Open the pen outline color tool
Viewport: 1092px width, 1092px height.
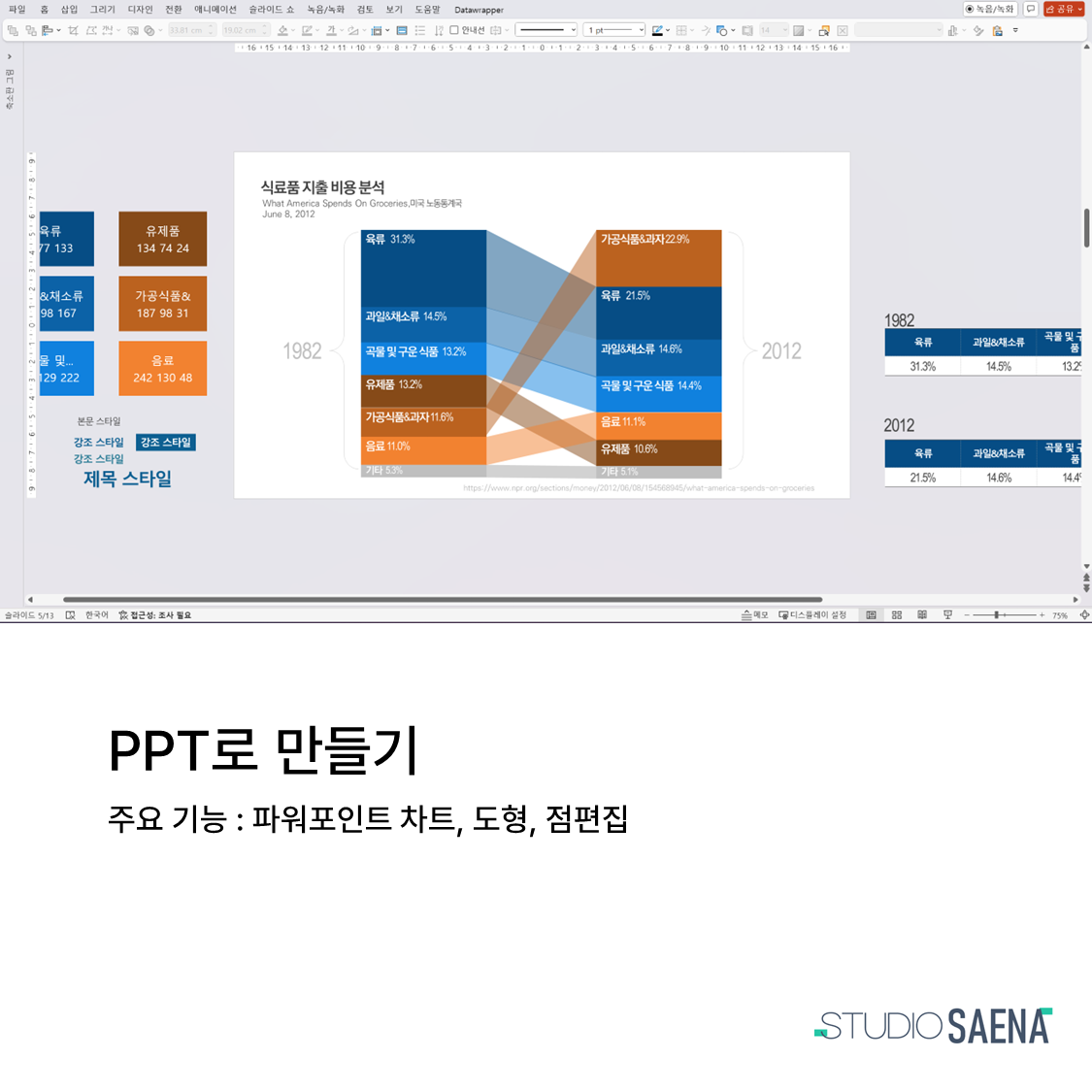(x=657, y=31)
